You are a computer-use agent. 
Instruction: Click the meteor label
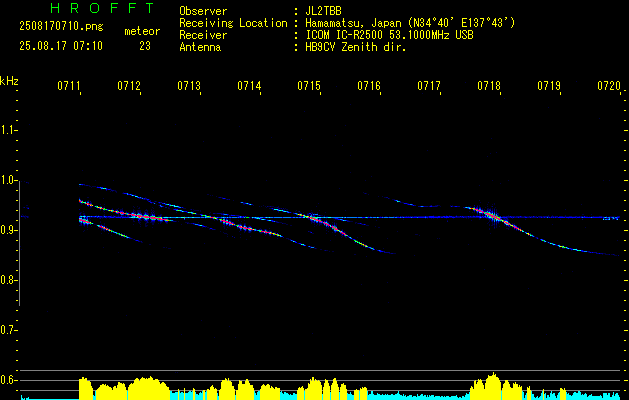click(x=142, y=31)
